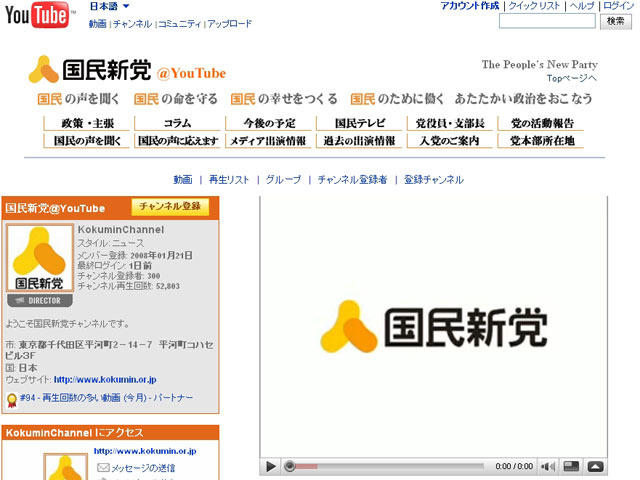Expand the player menu with up-arrow icon
640x480 pixels.
click(x=595, y=466)
